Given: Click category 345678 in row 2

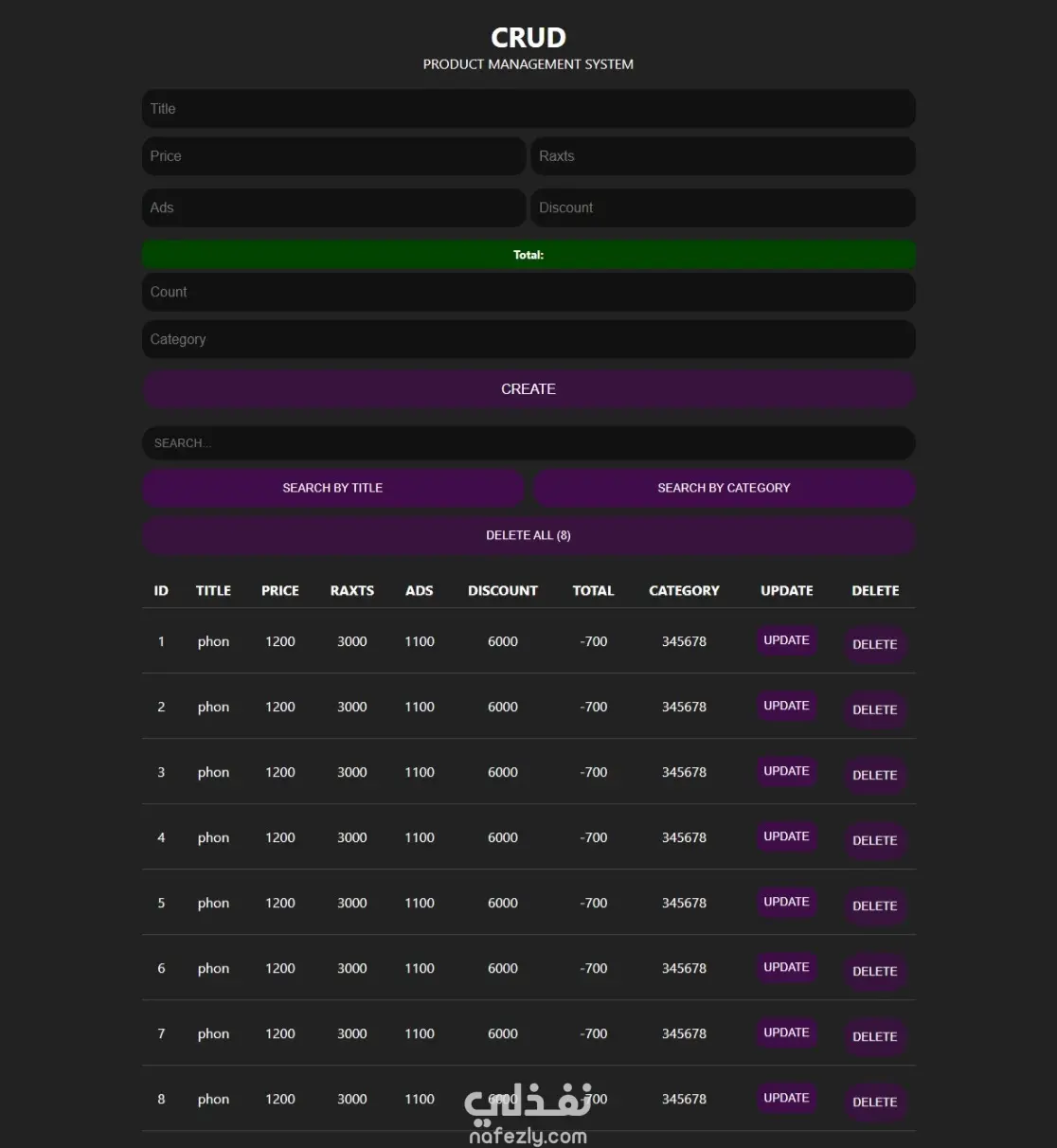Looking at the screenshot, I should click(684, 707).
